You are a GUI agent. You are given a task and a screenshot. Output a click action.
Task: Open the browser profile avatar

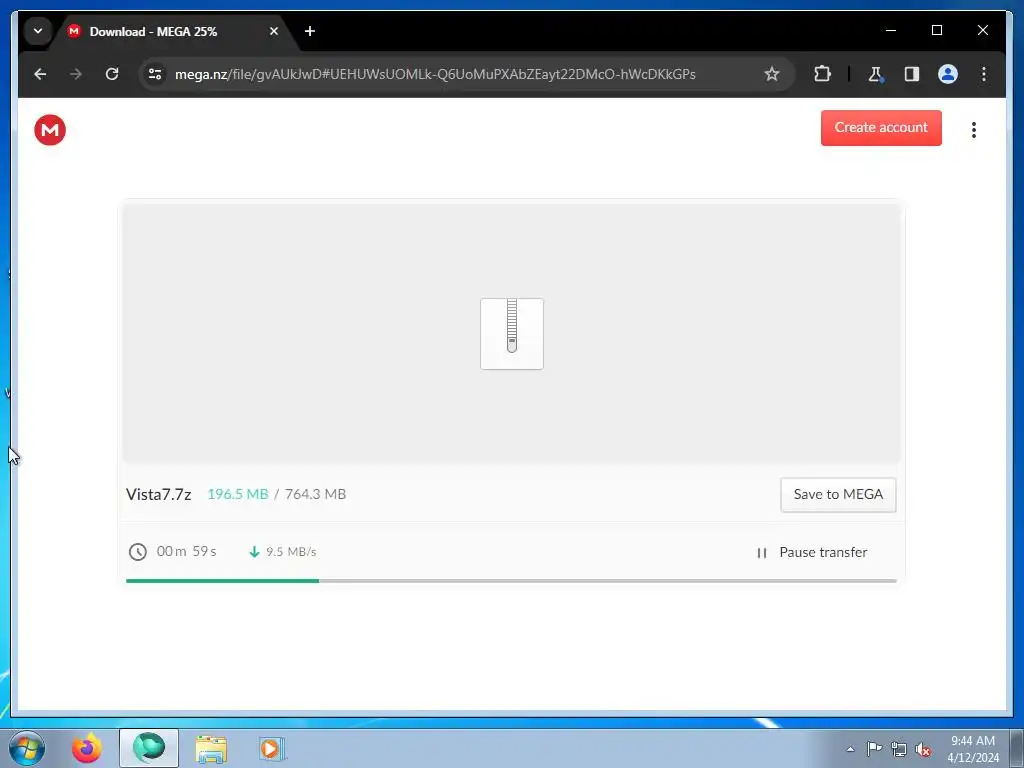(x=948, y=74)
